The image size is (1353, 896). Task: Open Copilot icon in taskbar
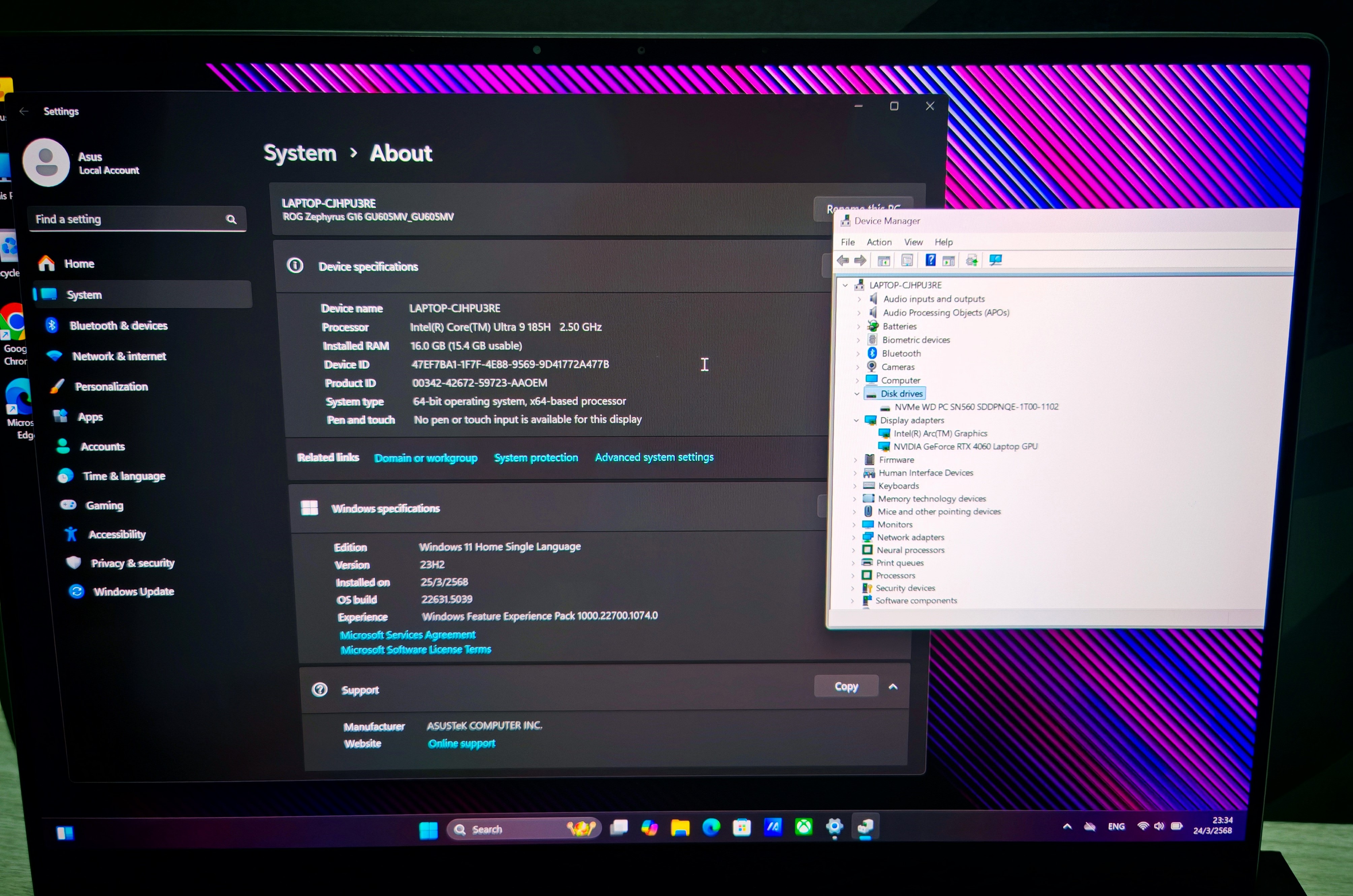click(649, 827)
